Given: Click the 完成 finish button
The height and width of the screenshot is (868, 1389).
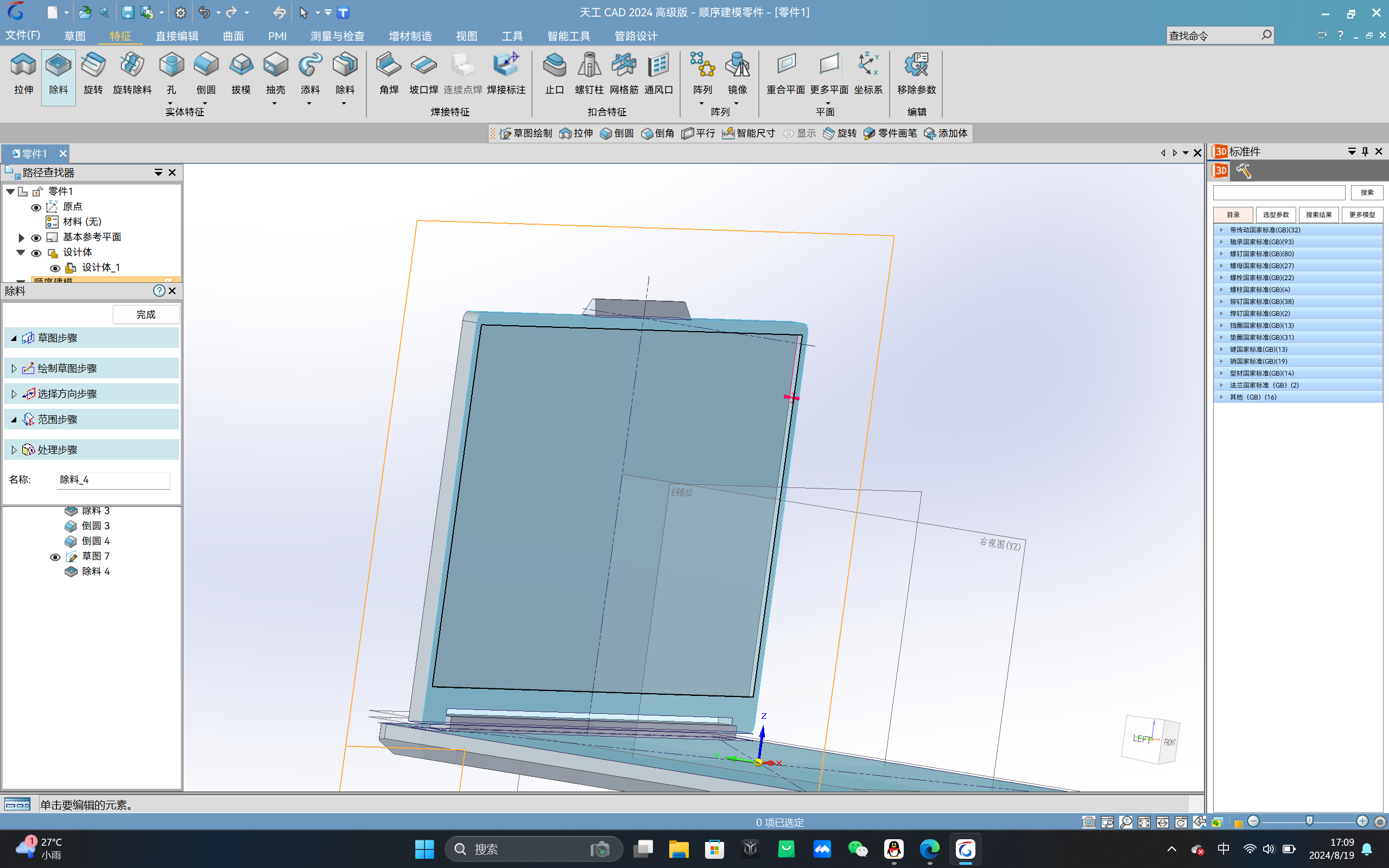Looking at the screenshot, I should pos(146,315).
